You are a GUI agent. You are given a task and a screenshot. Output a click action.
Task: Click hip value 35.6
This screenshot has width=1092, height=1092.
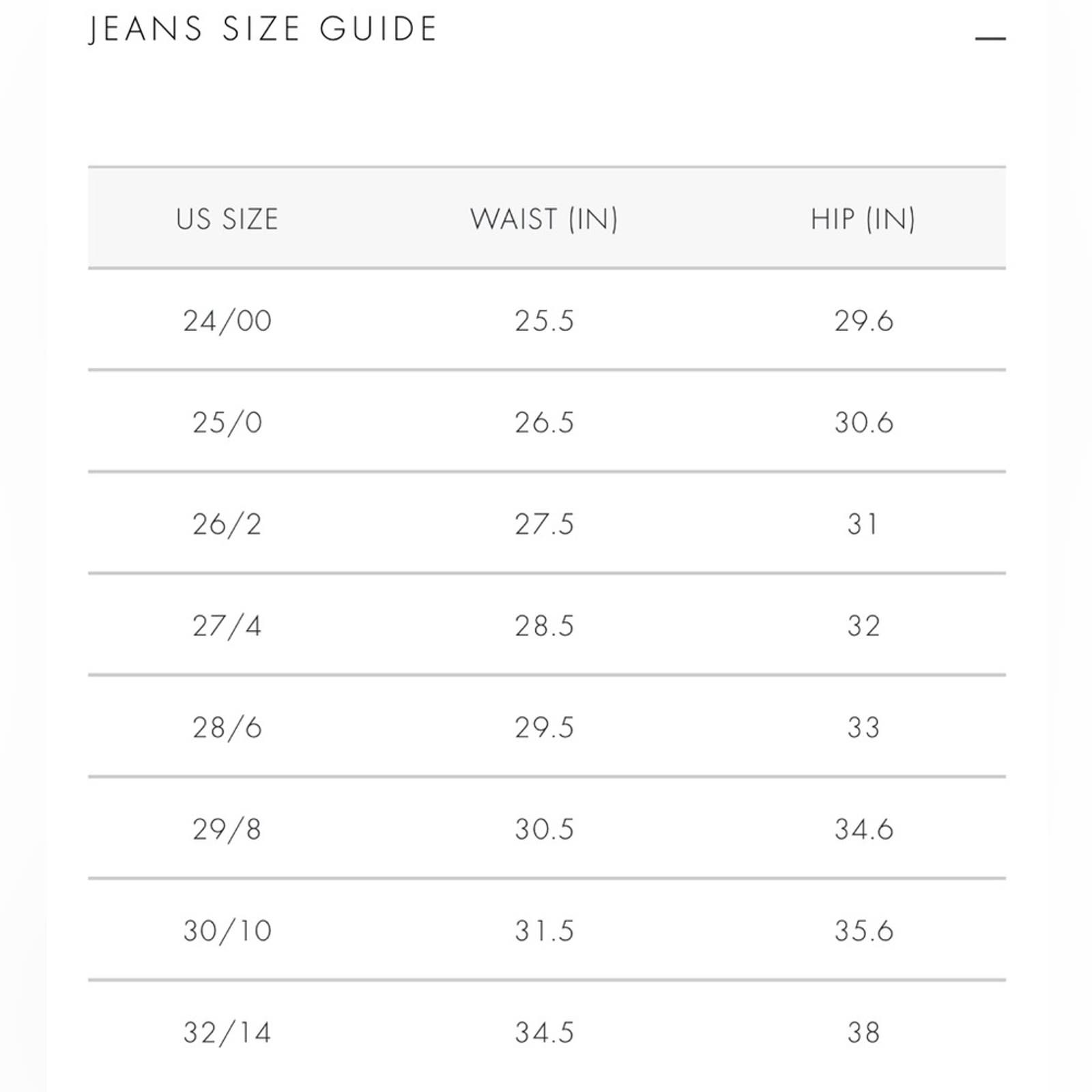tap(863, 931)
